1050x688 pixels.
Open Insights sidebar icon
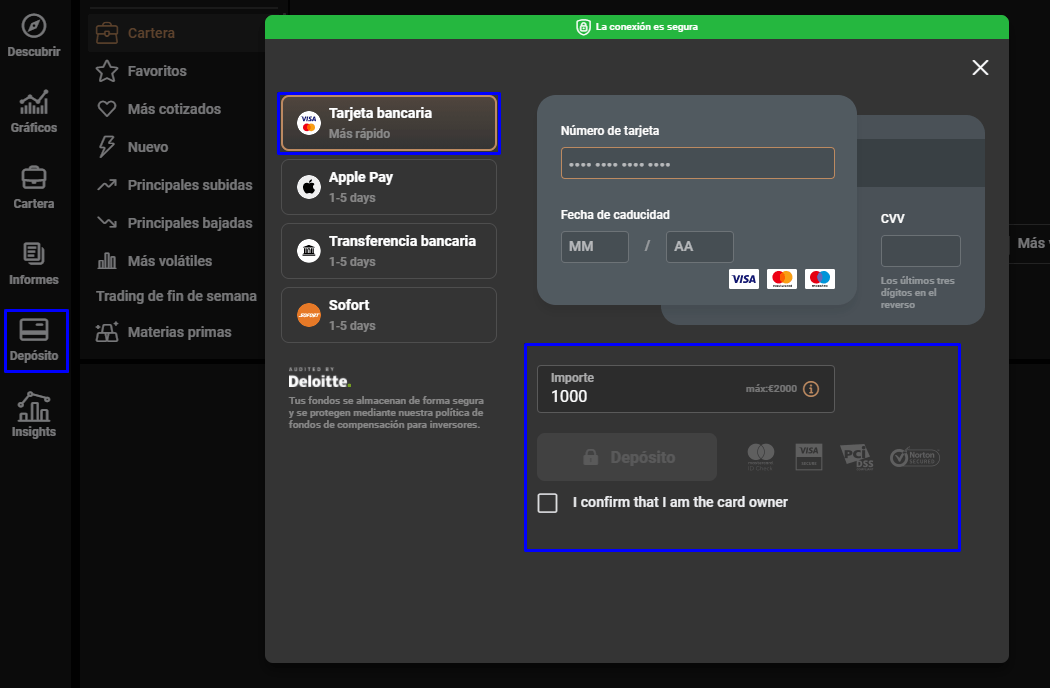(x=34, y=407)
